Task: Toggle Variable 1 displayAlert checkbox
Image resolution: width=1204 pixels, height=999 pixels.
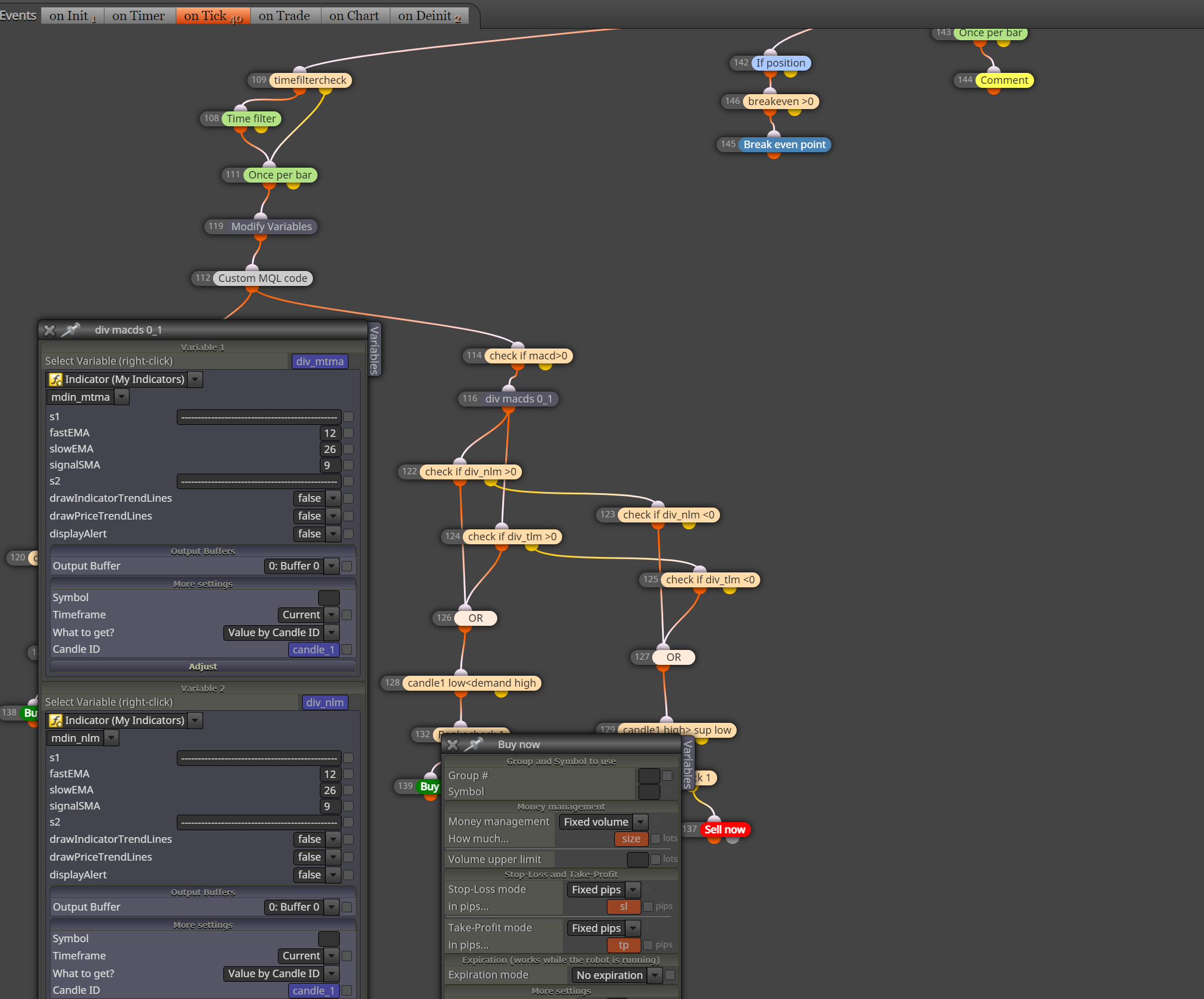Action: click(x=349, y=534)
